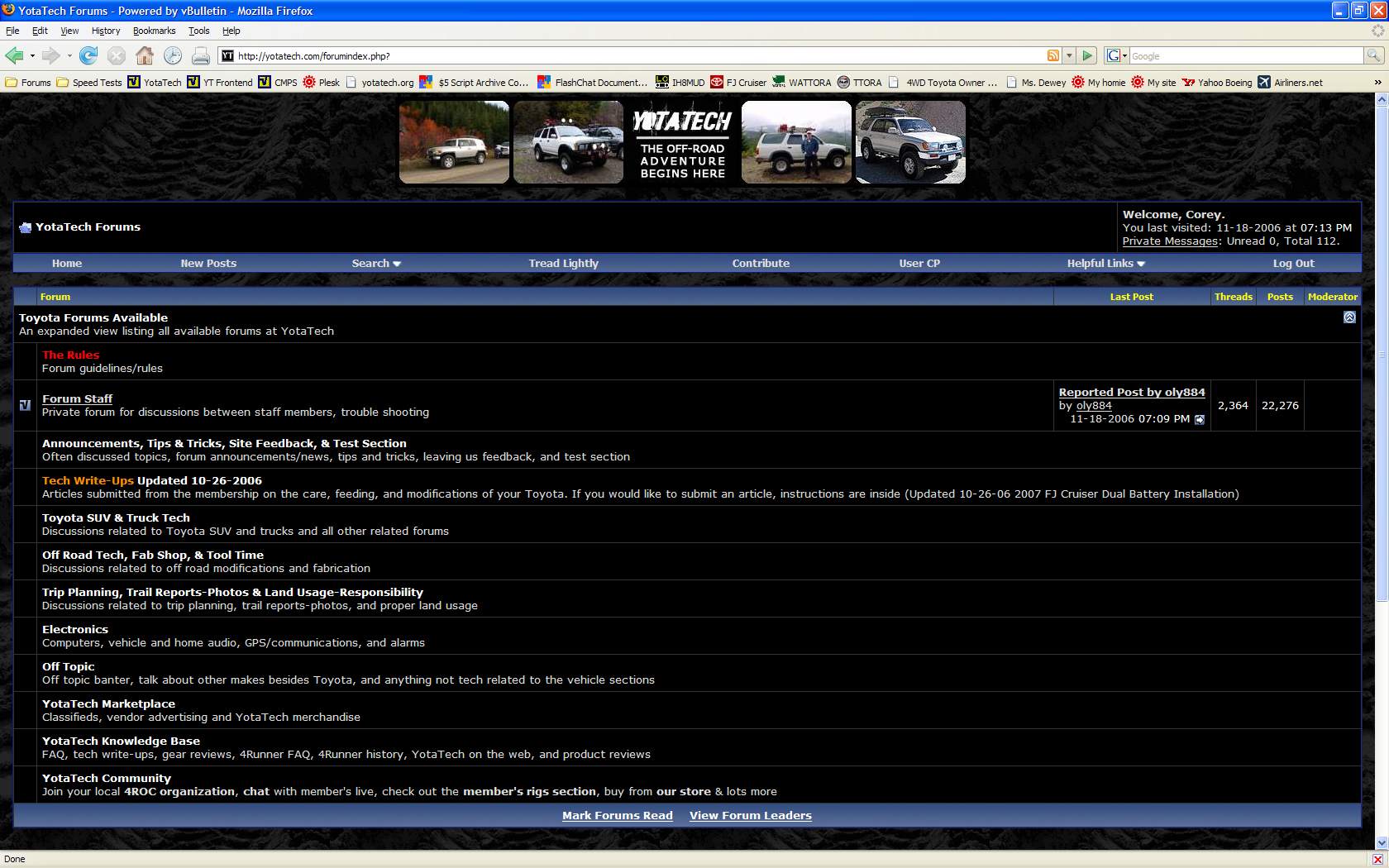The image size is (1389, 868).
Task: Open the Electronics forum
Action: (74, 629)
